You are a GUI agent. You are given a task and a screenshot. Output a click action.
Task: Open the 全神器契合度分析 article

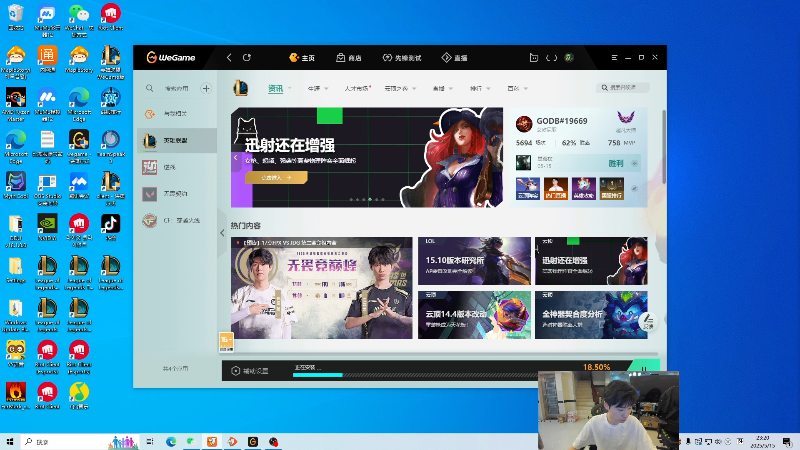pos(591,315)
